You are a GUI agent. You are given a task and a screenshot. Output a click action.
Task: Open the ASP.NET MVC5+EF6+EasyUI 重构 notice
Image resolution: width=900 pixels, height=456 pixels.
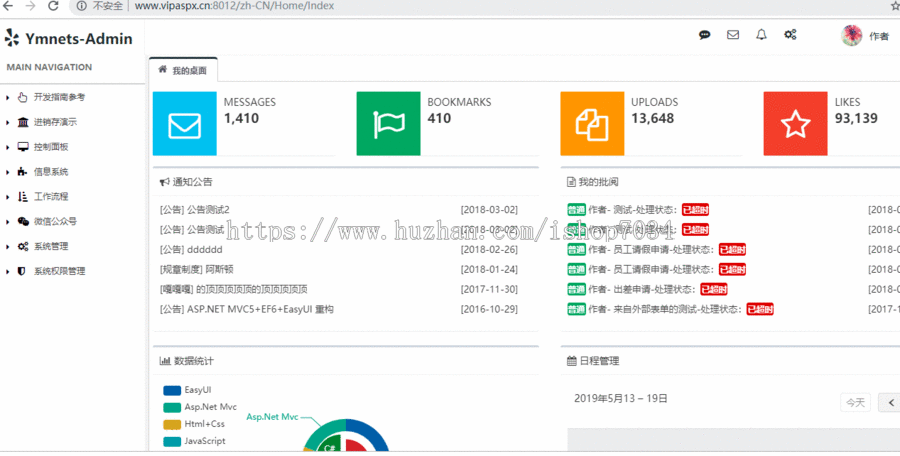pyautogui.click(x=247, y=309)
